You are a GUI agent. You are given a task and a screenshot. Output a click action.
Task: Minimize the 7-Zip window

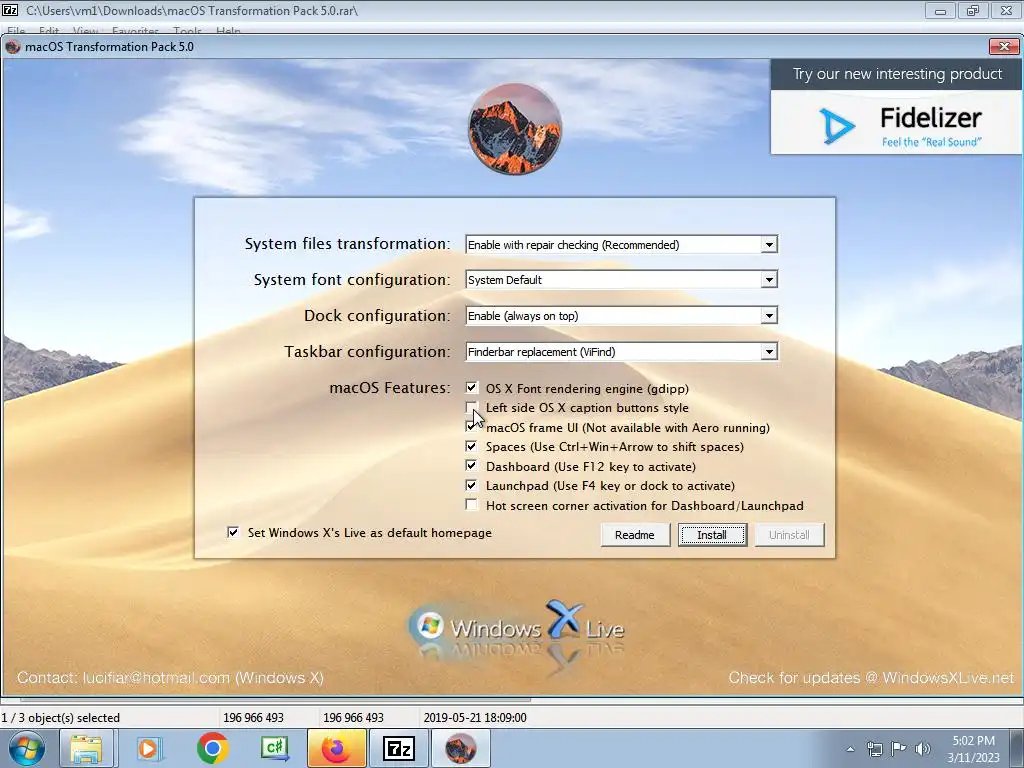940,11
